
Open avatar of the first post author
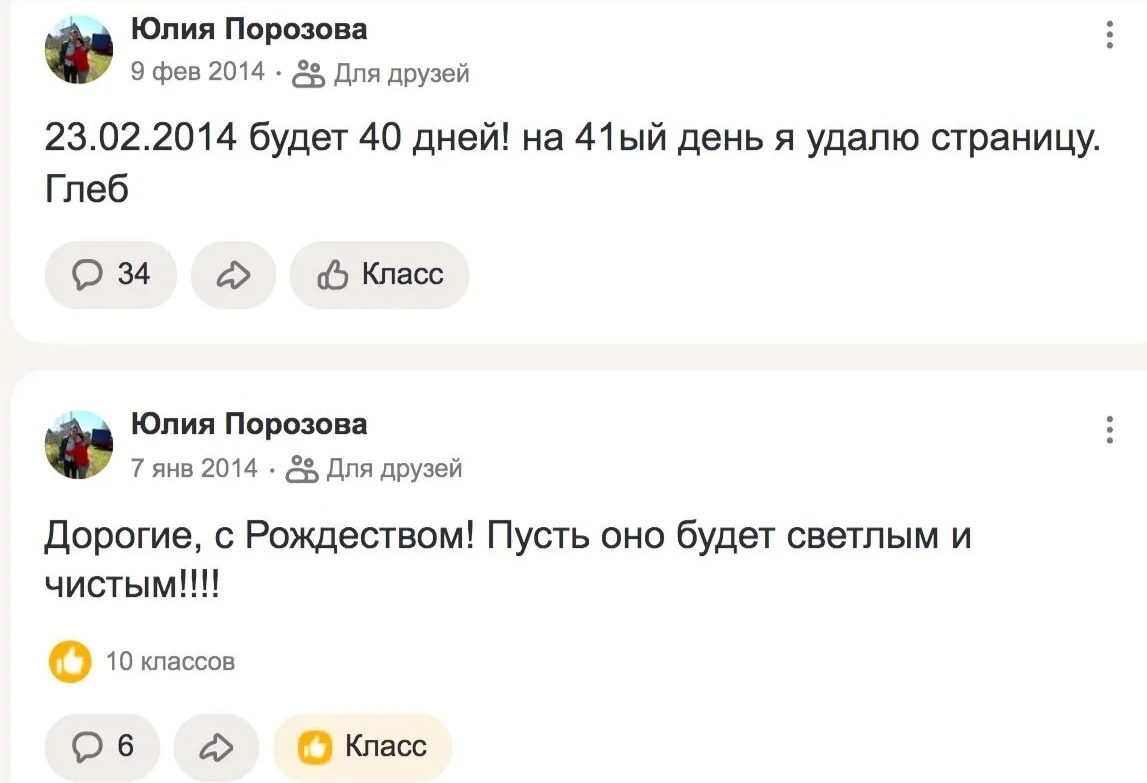point(79,49)
